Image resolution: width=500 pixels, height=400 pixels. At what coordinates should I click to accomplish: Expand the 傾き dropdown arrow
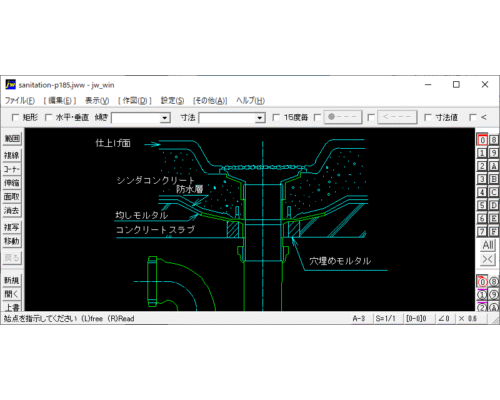(165, 118)
